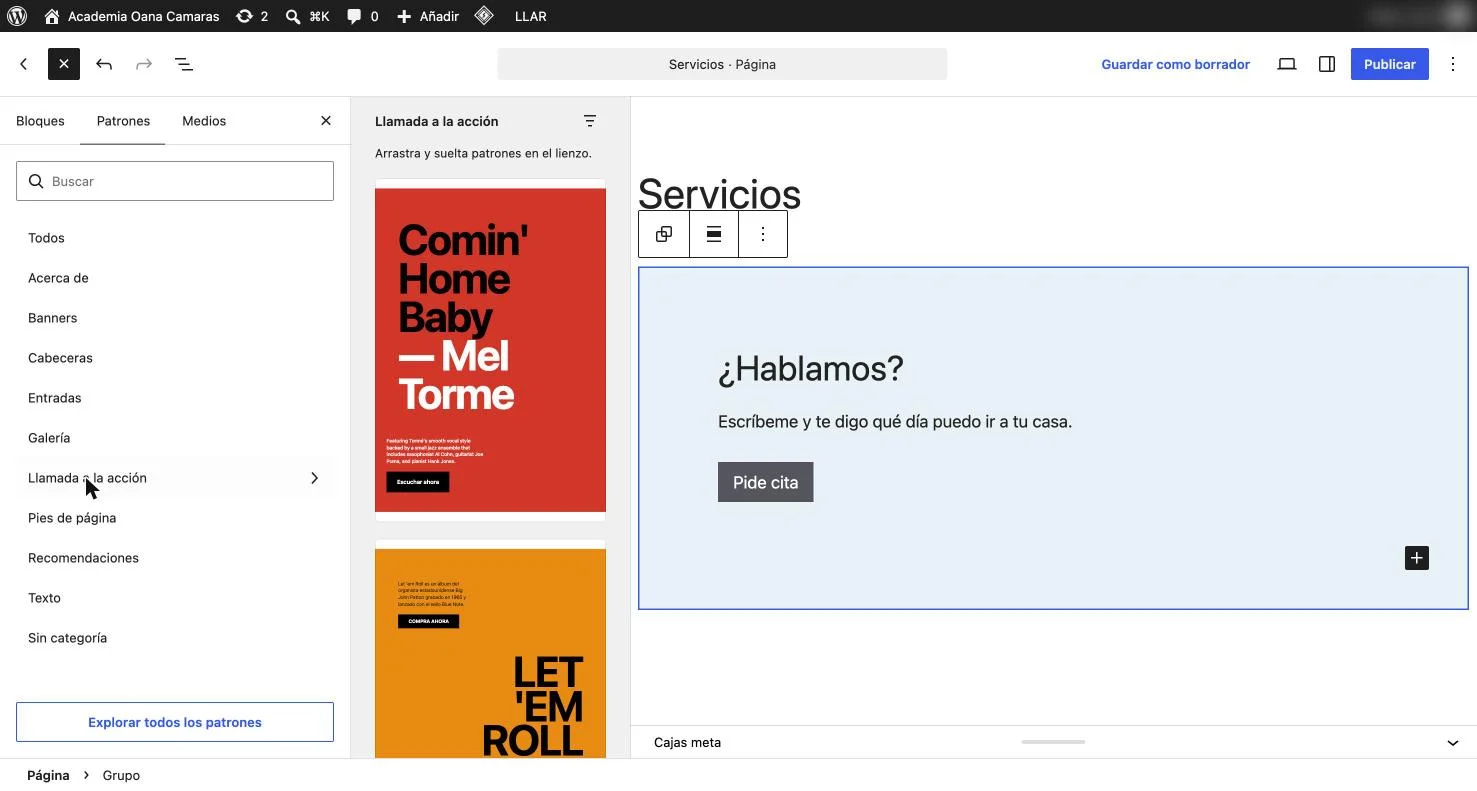Close the block inserter with X toggle
This screenshot has height=791, width=1477.
(64, 64)
